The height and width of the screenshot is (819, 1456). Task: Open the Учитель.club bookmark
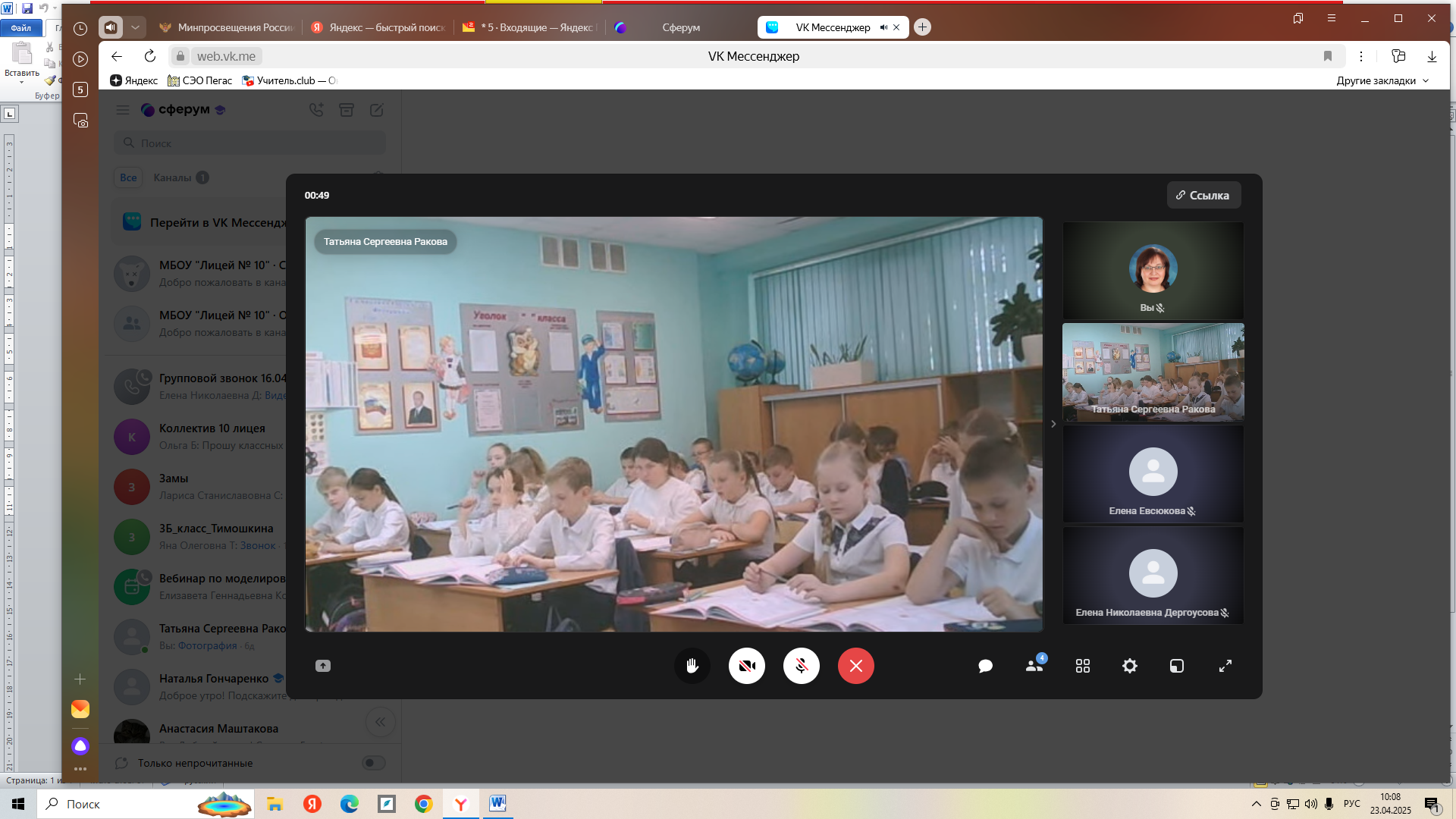[290, 80]
